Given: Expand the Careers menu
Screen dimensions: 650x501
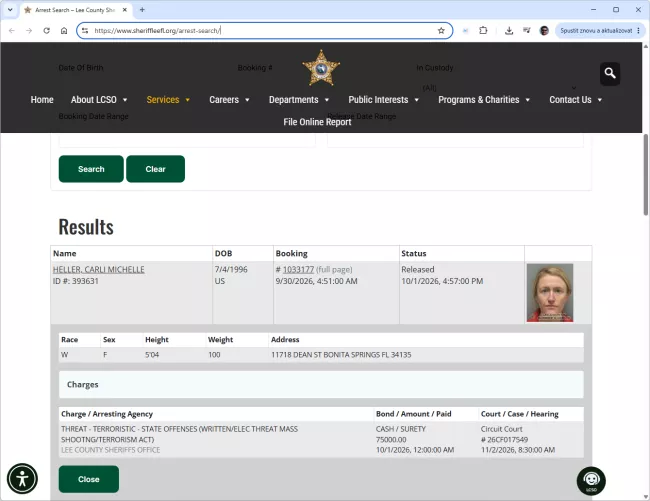Looking at the screenshot, I should click(x=229, y=100).
